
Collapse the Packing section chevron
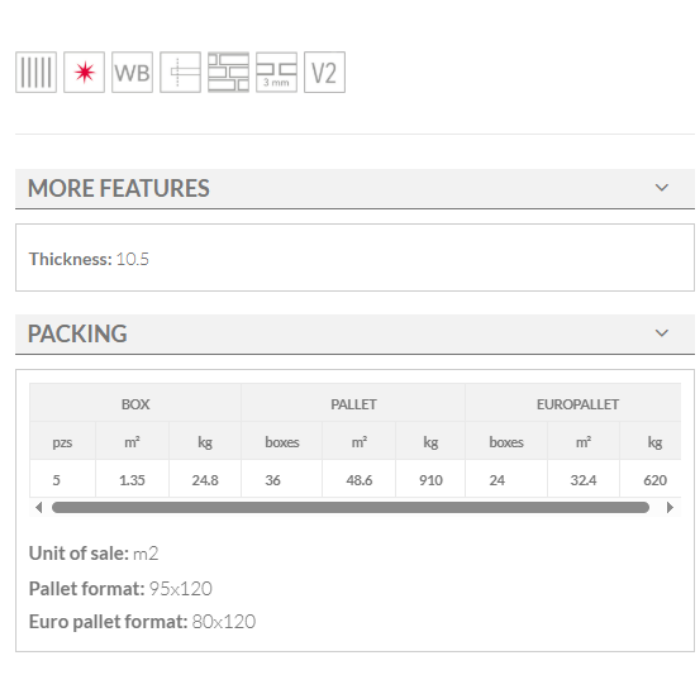661,333
